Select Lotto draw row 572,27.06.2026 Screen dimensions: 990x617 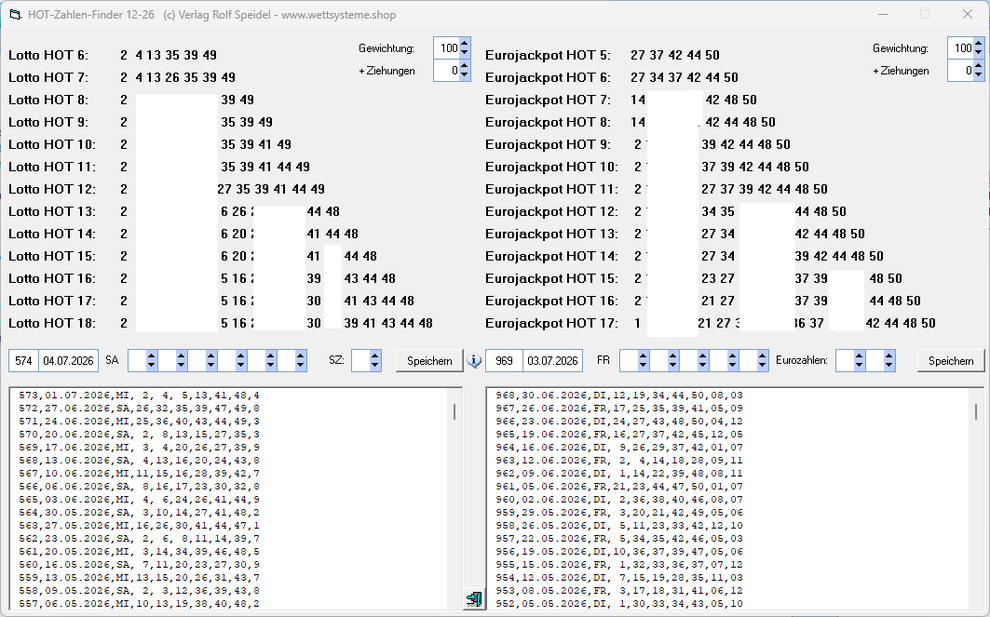click(139, 409)
